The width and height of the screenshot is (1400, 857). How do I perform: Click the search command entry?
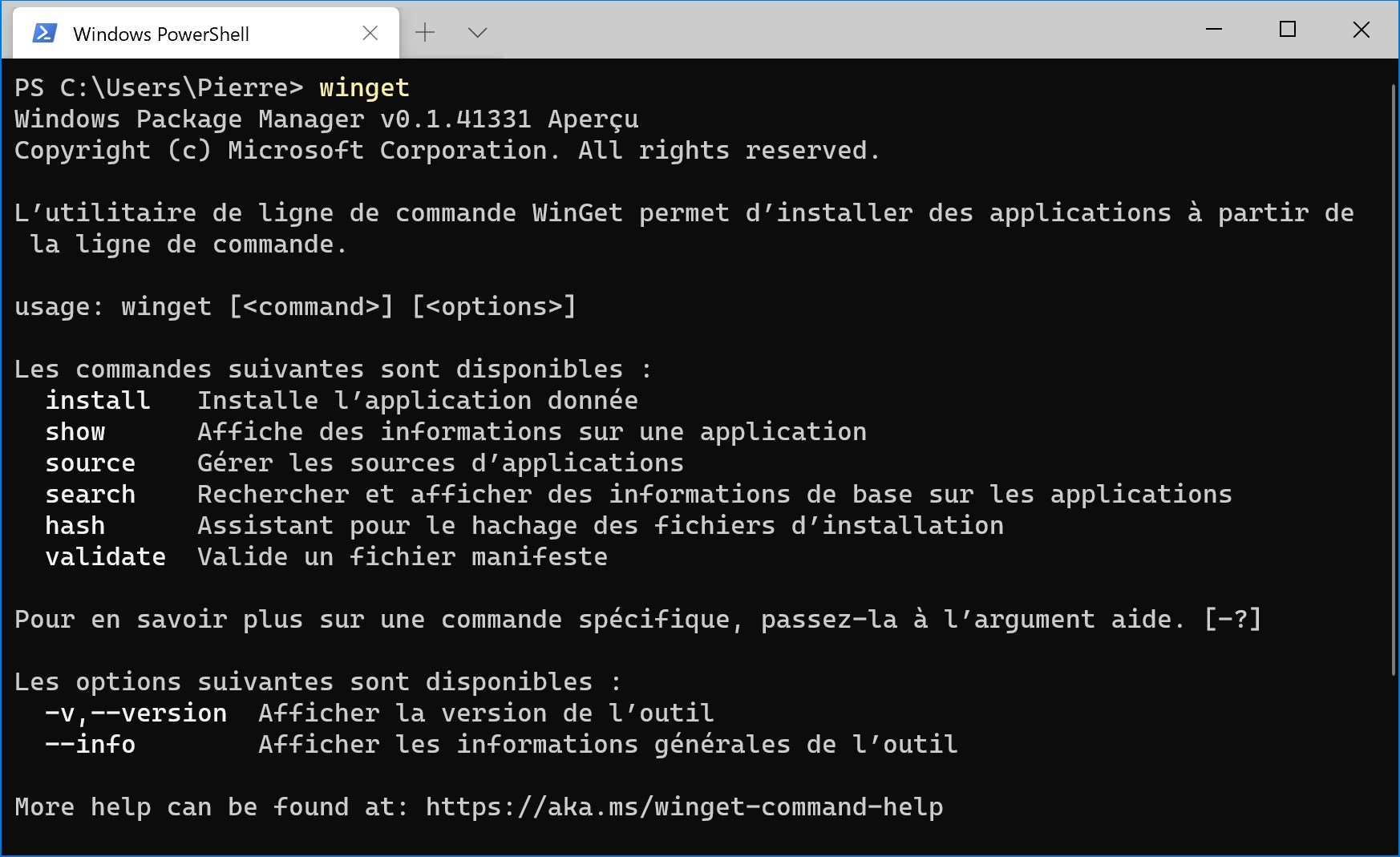(91, 494)
